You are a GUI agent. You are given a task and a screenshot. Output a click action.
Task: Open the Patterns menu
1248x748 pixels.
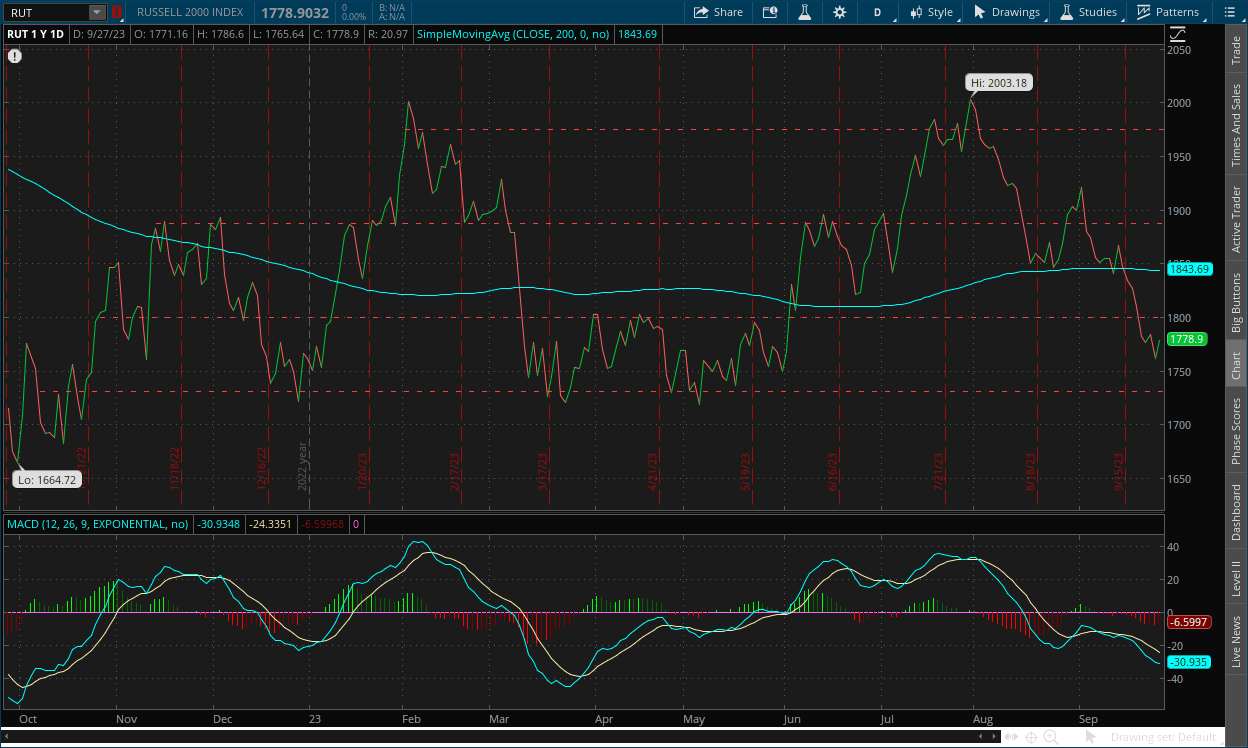[x=1167, y=12]
